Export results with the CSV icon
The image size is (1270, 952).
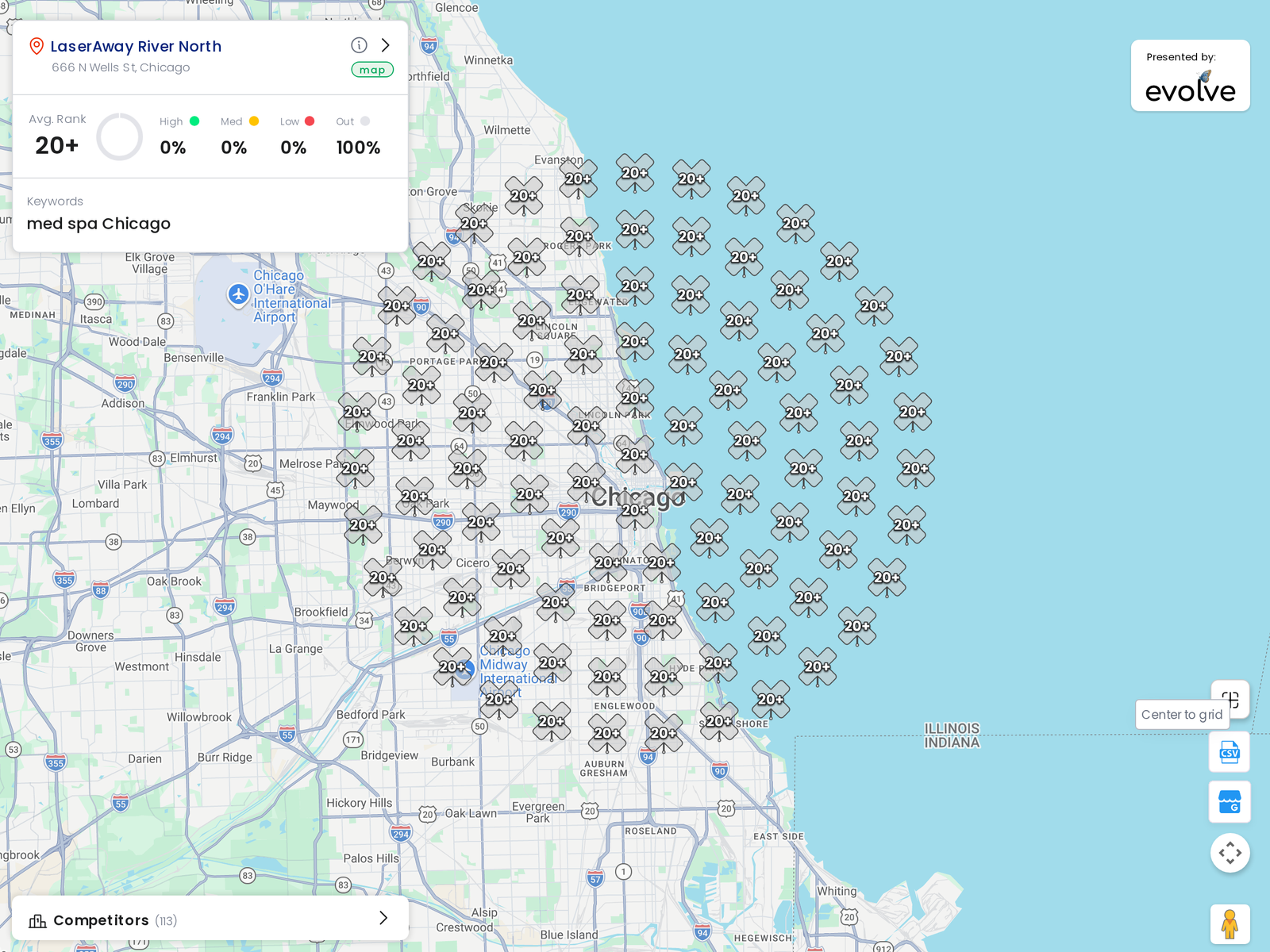[x=1230, y=751]
